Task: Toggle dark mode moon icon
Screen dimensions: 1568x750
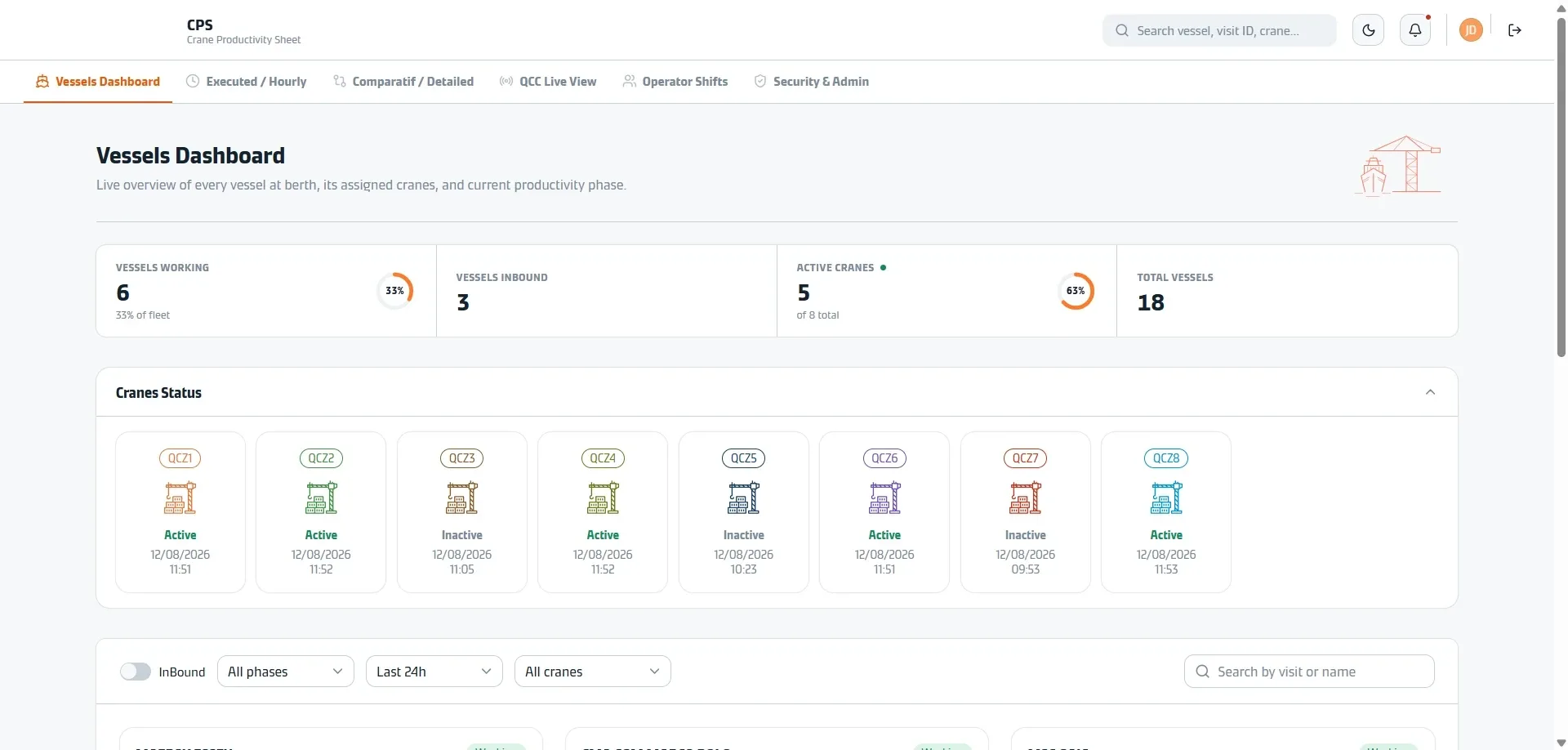Action: point(1369,30)
